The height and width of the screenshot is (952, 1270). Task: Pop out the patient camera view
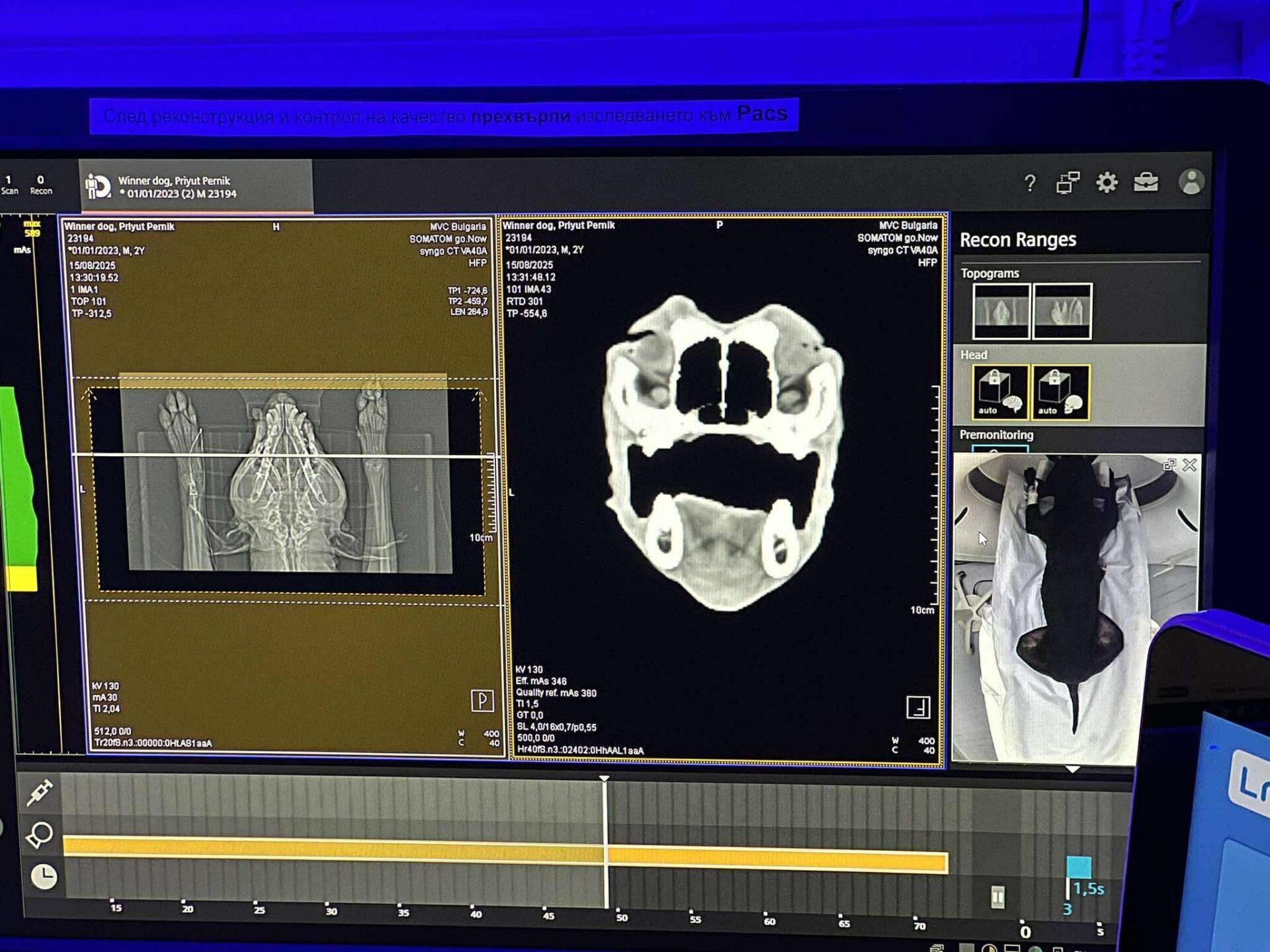(1169, 465)
